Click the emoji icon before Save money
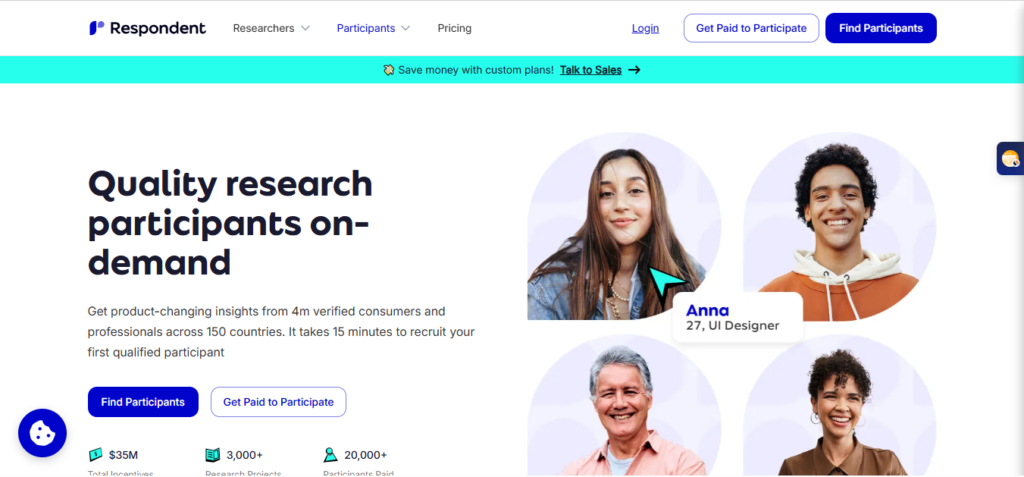Viewport: 1024px width, 477px height. pyautogui.click(x=389, y=70)
